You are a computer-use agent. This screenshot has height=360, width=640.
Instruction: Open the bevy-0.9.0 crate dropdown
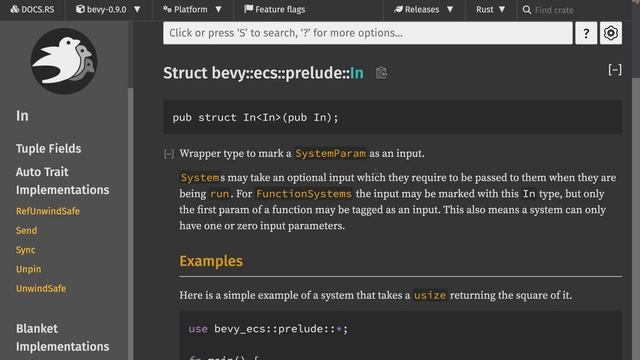108,9
